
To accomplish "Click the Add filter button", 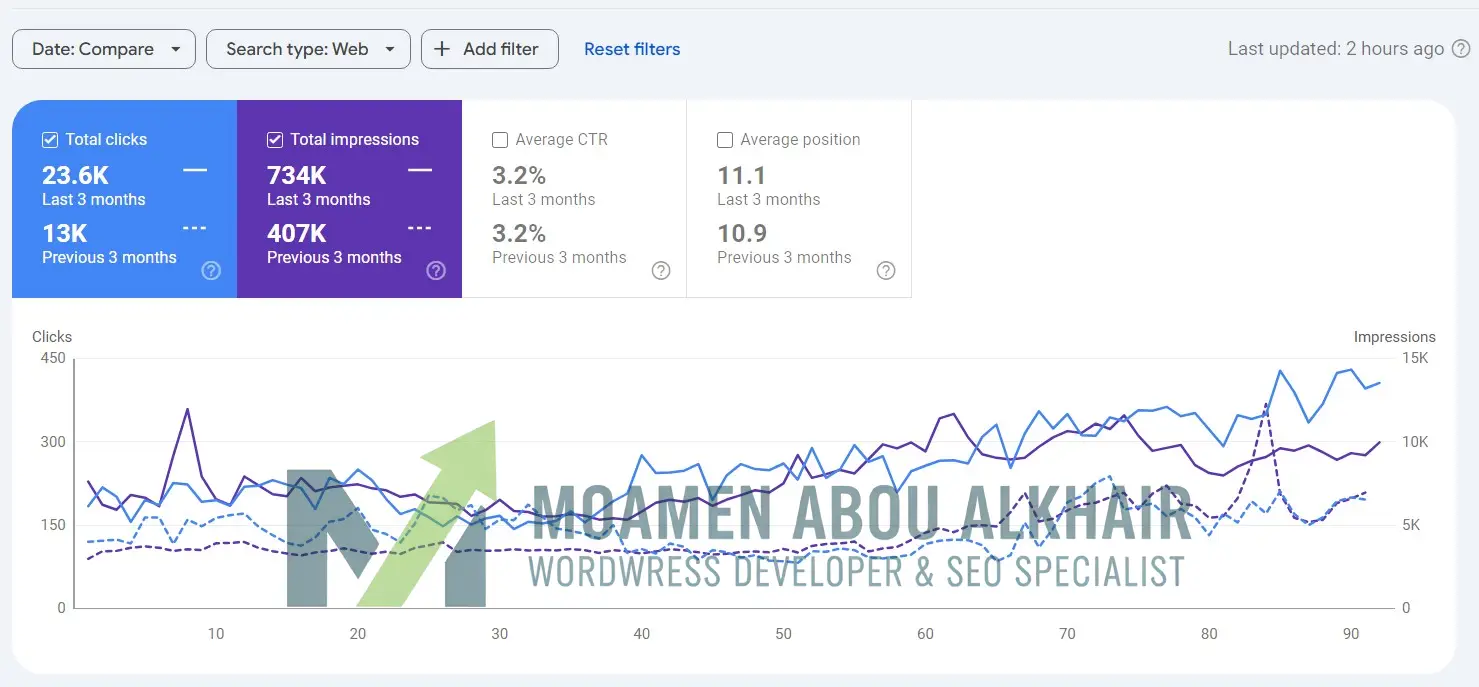I will pos(490,49).
